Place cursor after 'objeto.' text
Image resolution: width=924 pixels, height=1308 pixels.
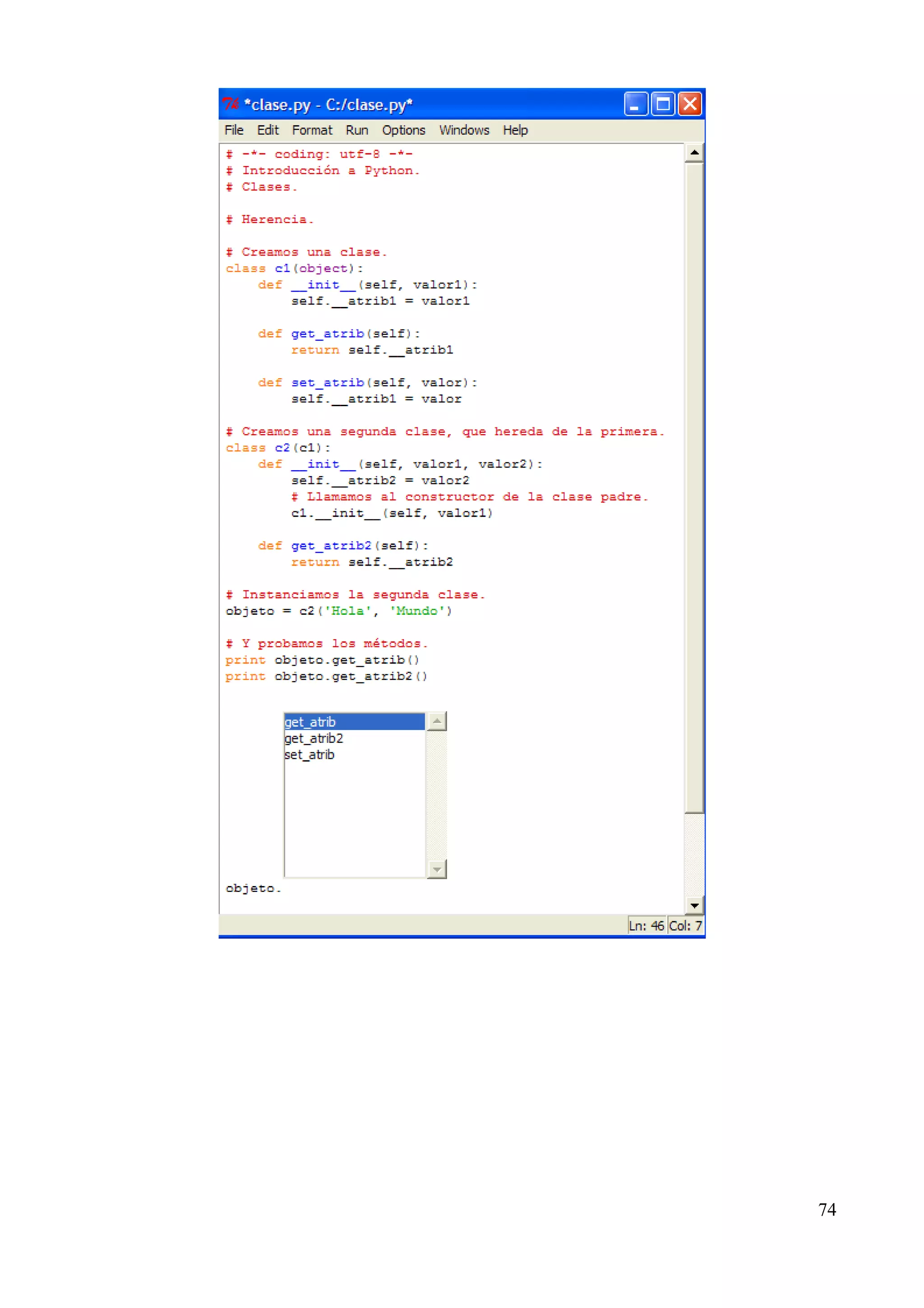point(282,888)
